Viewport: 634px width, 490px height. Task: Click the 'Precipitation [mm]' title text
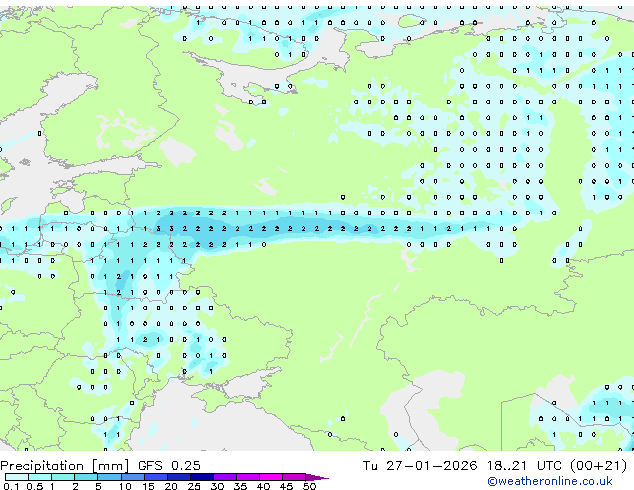64,466
